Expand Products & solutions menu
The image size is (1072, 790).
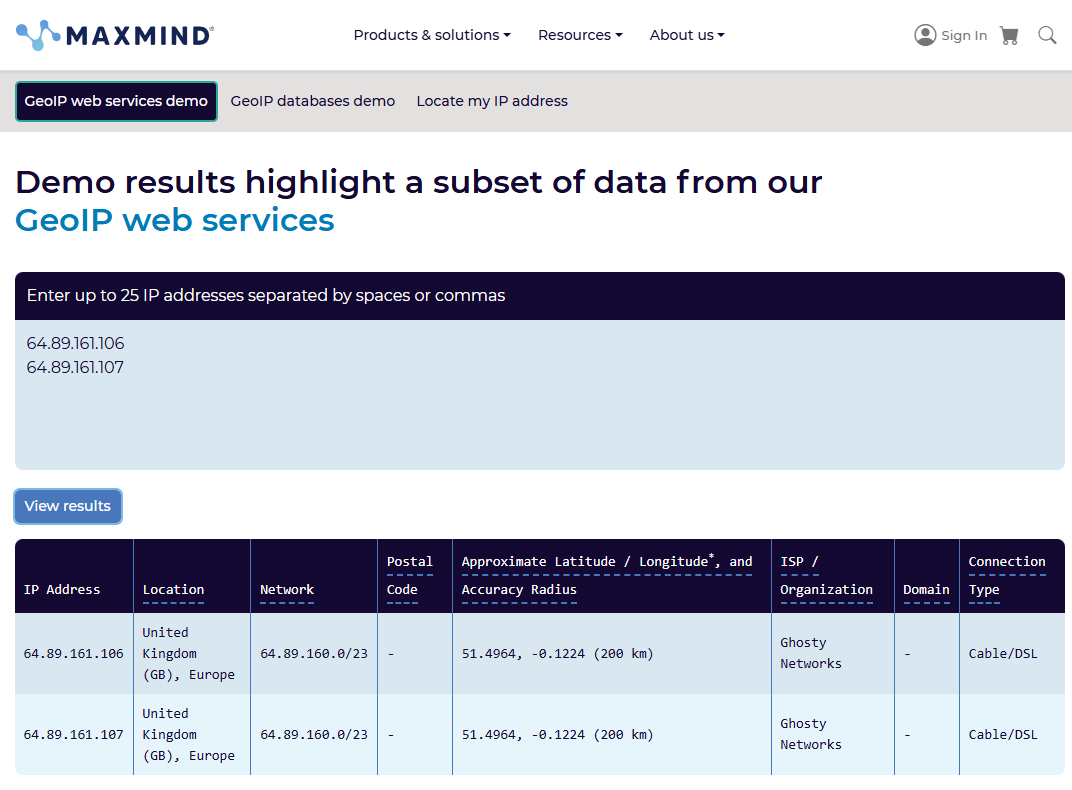coord(432,35)
